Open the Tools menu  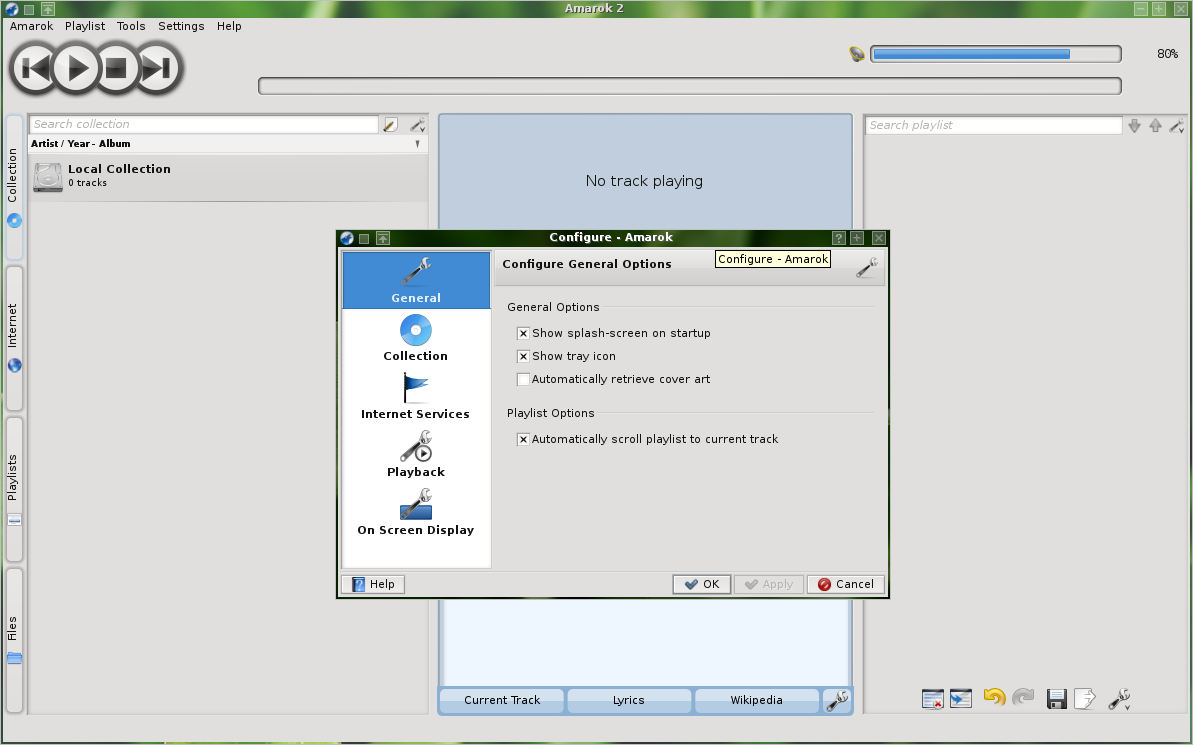coord(131,26)
